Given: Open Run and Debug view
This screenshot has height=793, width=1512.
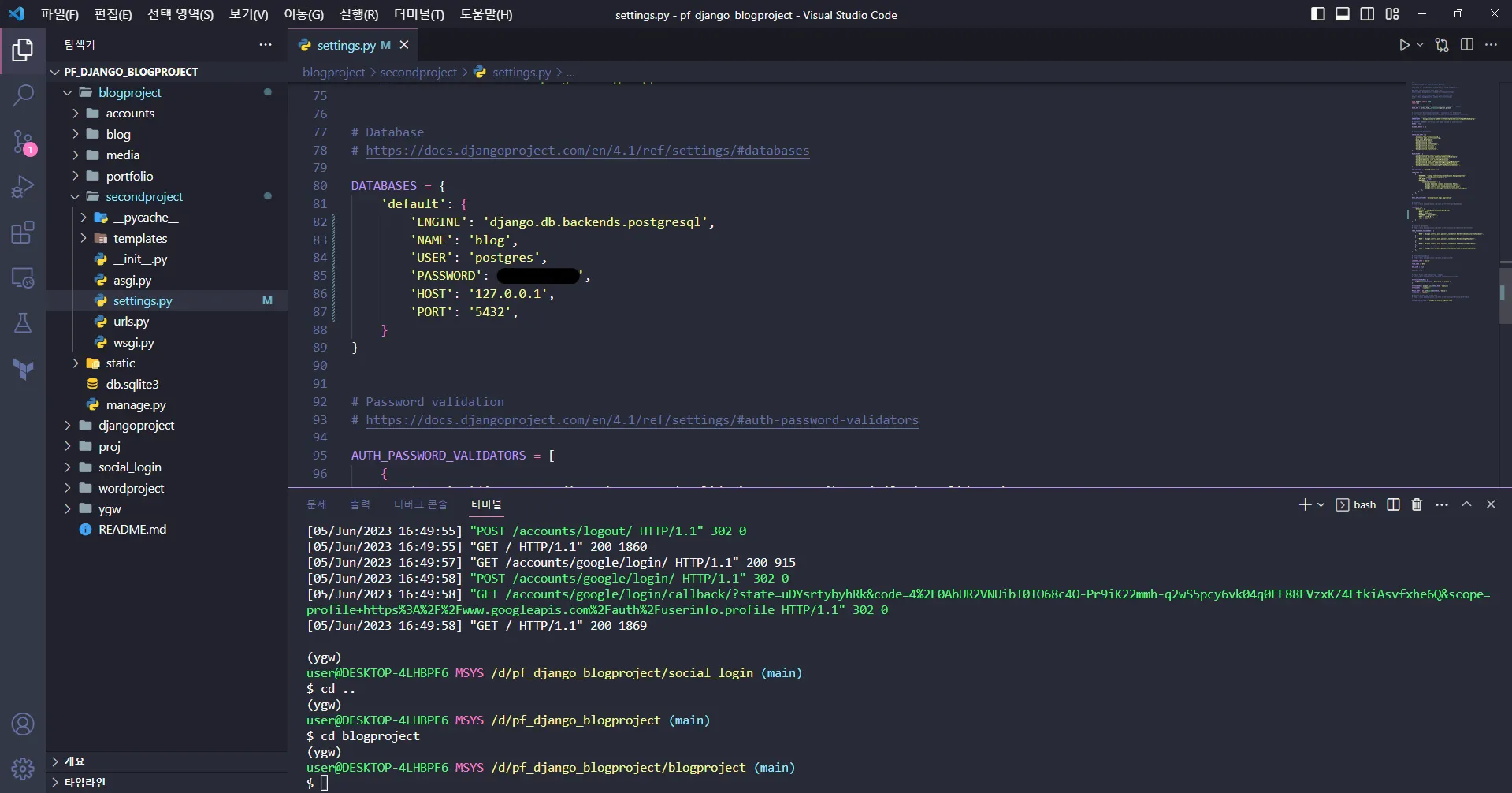Looking at the screenshot, I should click(x=23, y=187).
